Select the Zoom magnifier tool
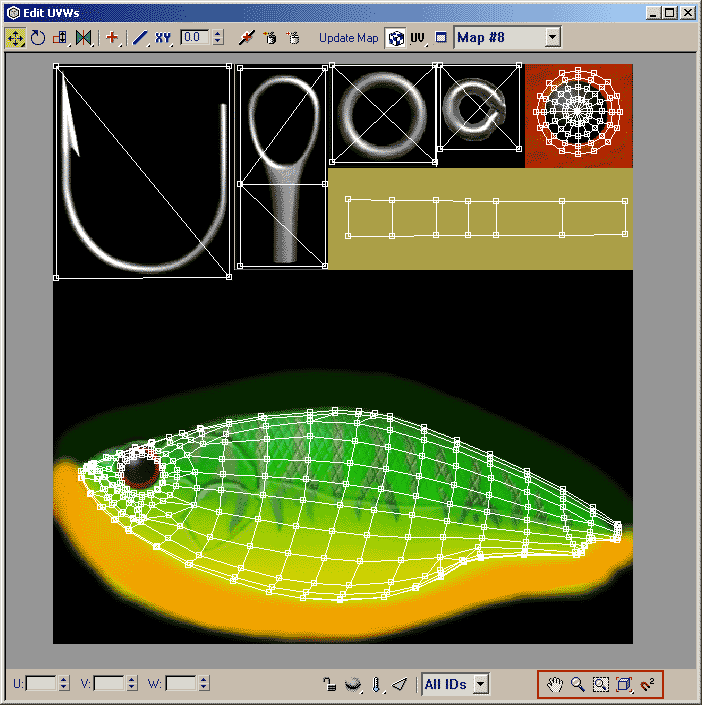This screenshot has width=702, height=705. tap(577, 685)
